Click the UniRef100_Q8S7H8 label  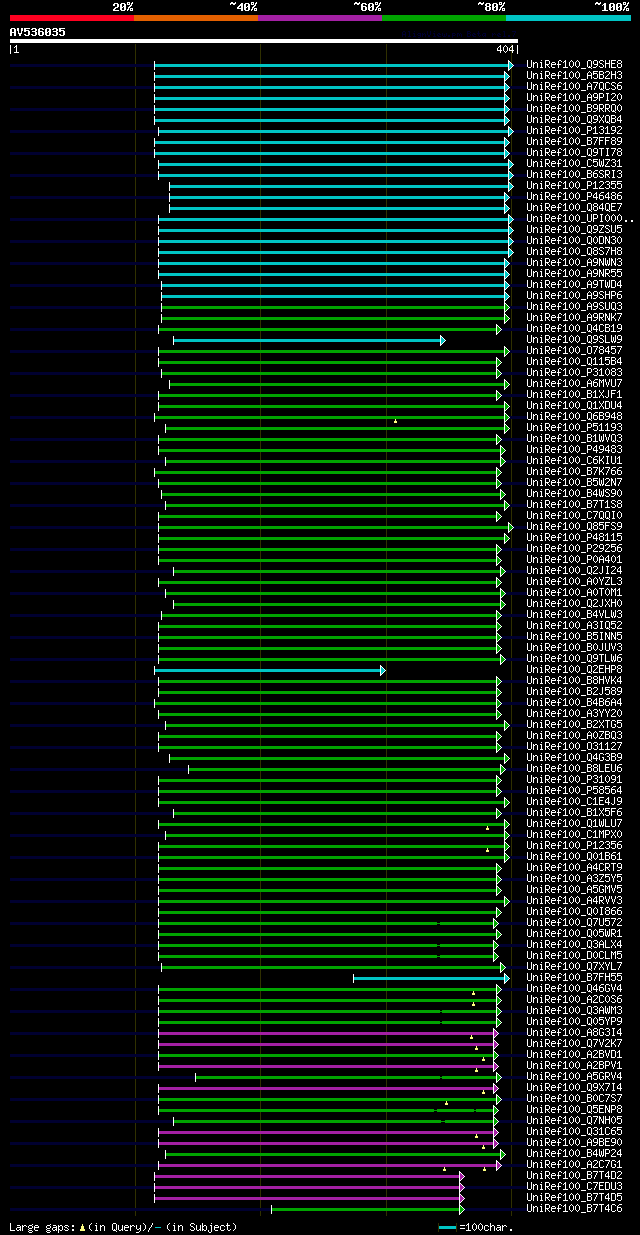coord(574,251)
